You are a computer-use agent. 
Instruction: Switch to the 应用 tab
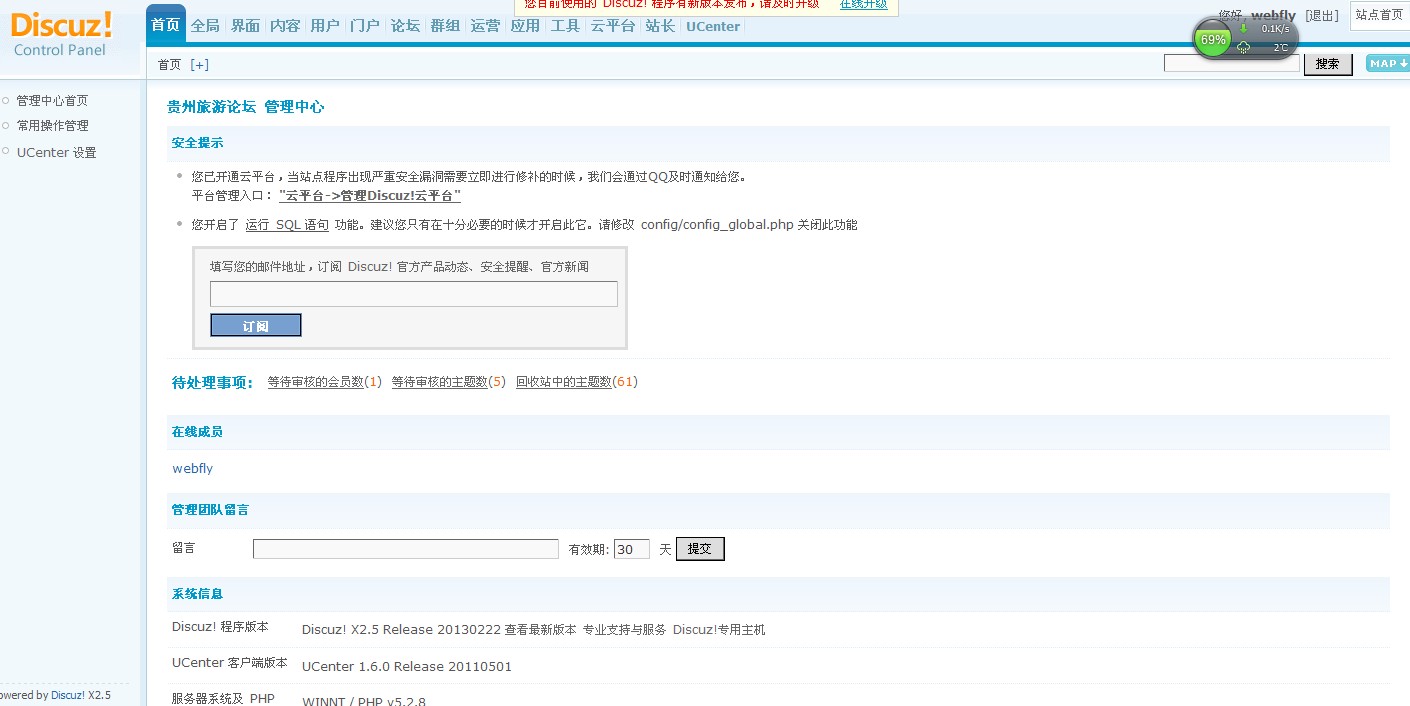coord(525,26)
